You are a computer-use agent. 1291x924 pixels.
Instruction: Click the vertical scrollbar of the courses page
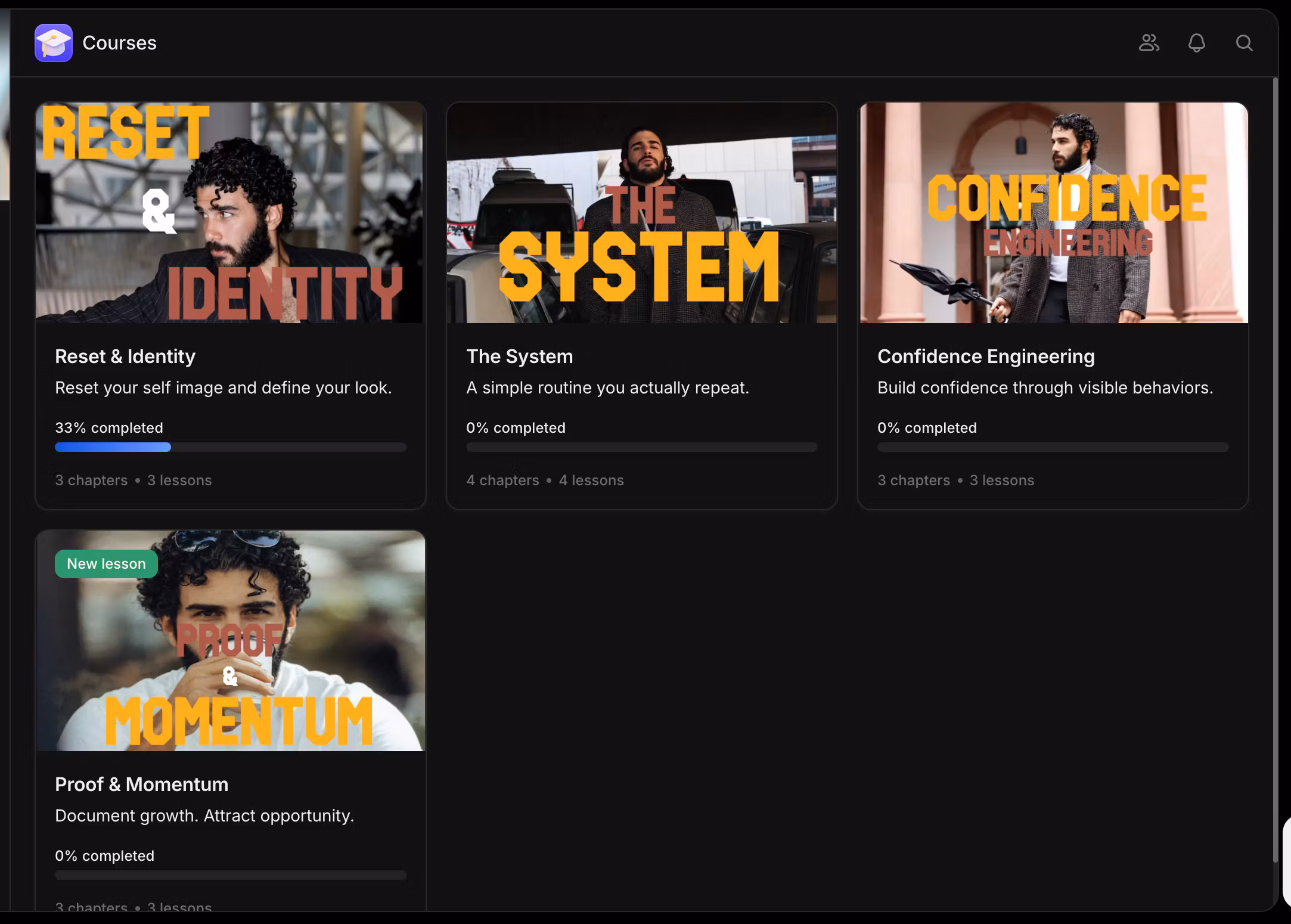1275,471
